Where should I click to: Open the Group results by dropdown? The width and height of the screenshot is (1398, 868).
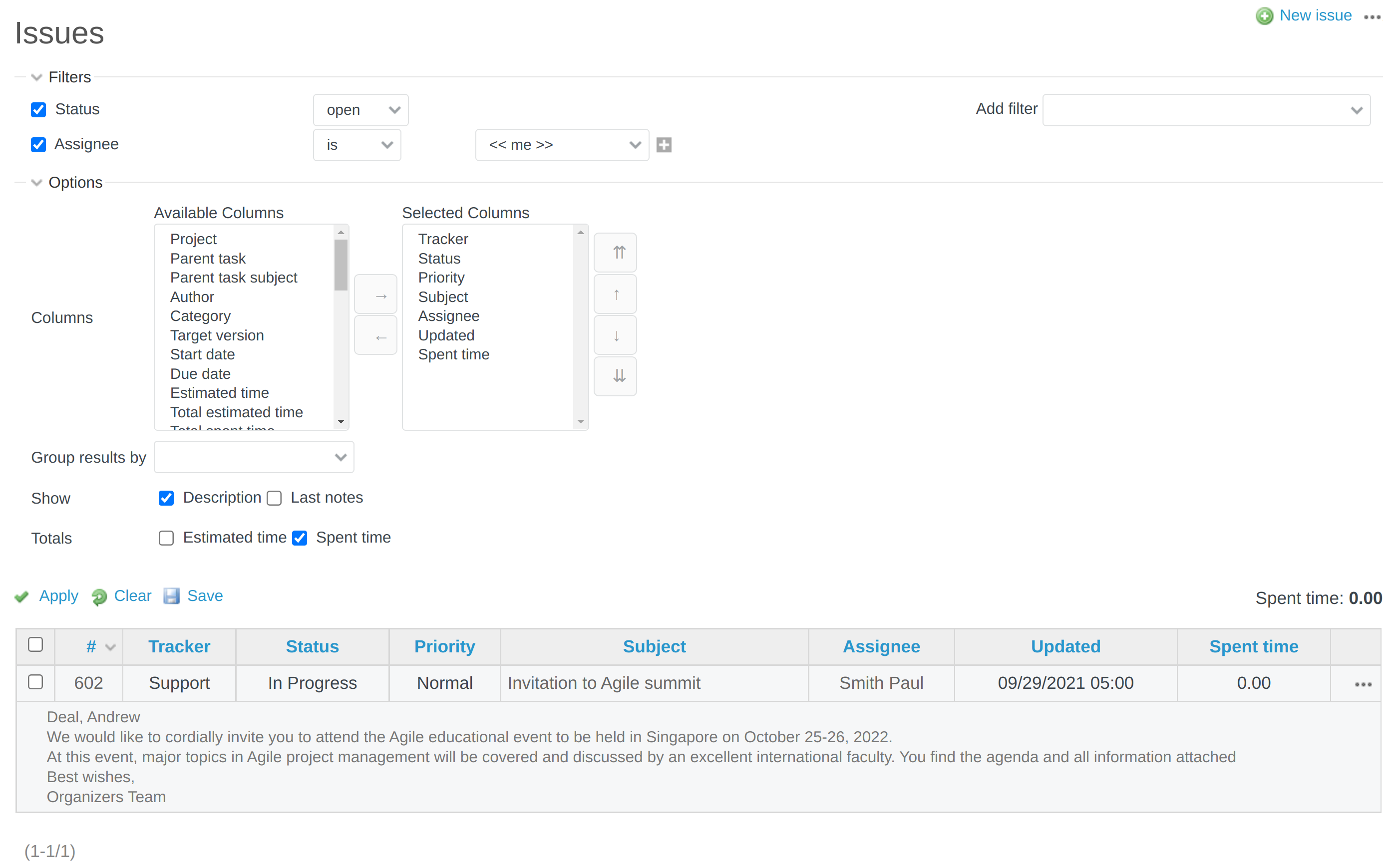(x=254, y=457)
